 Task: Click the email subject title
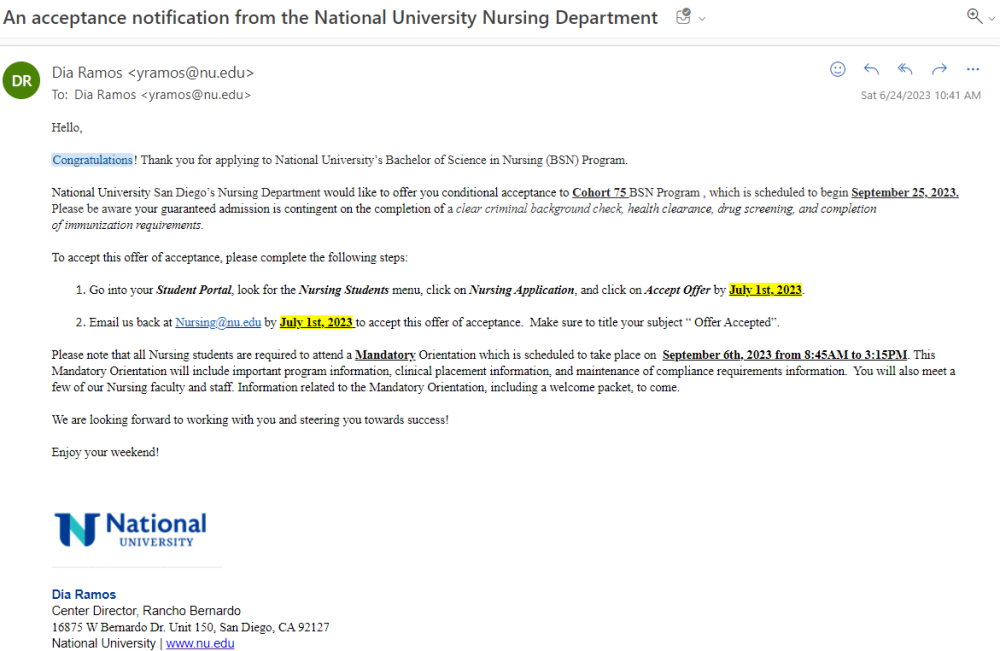(330, 17)
